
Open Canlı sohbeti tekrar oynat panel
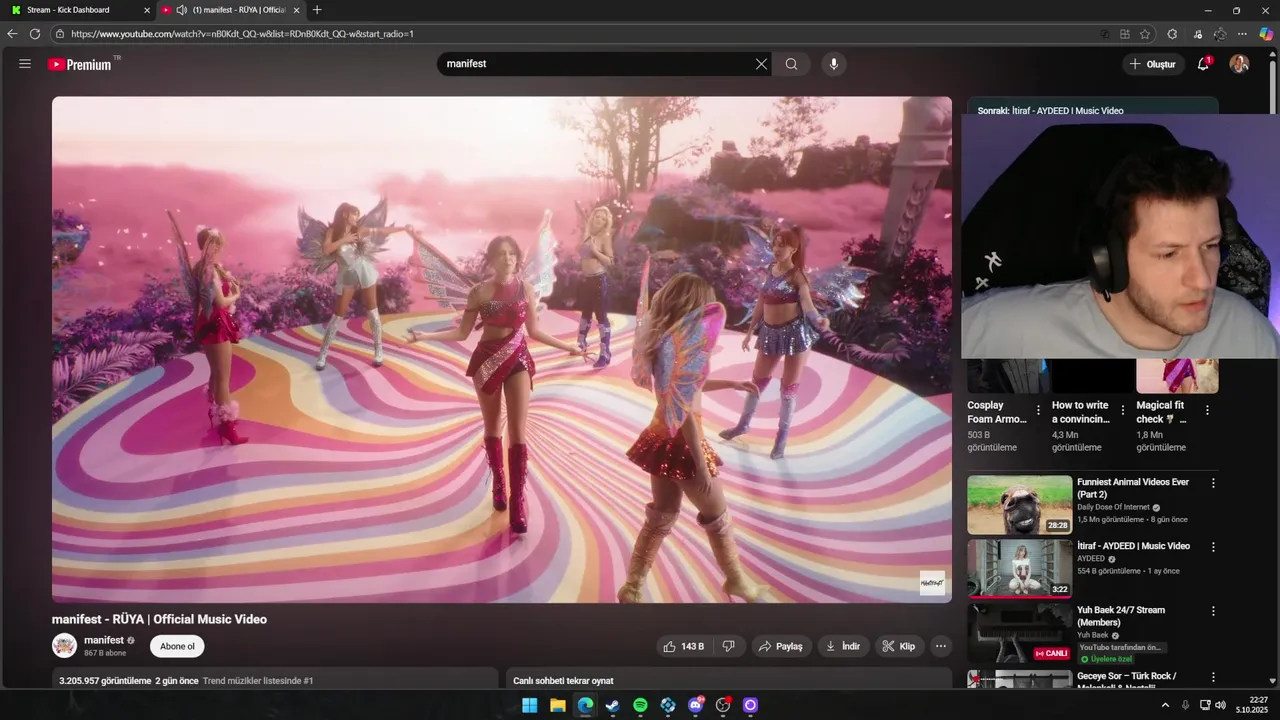728,680
